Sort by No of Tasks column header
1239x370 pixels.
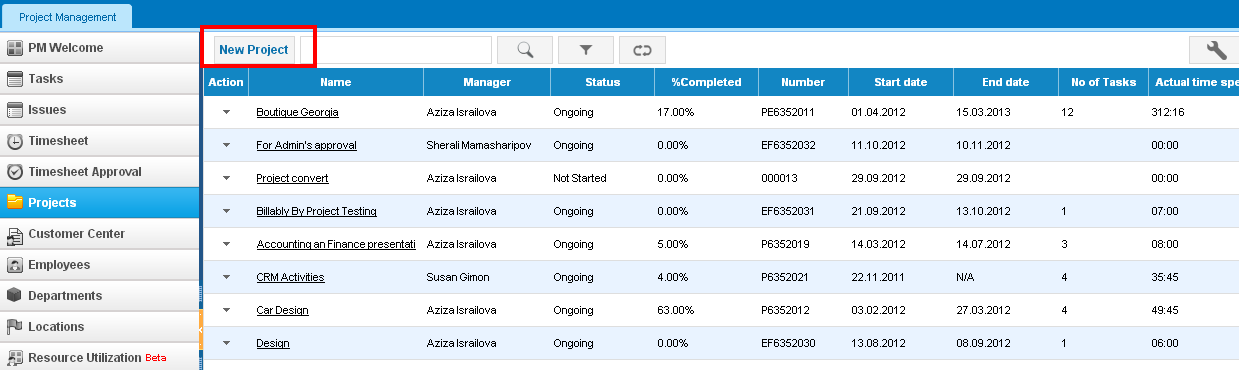1103,82
